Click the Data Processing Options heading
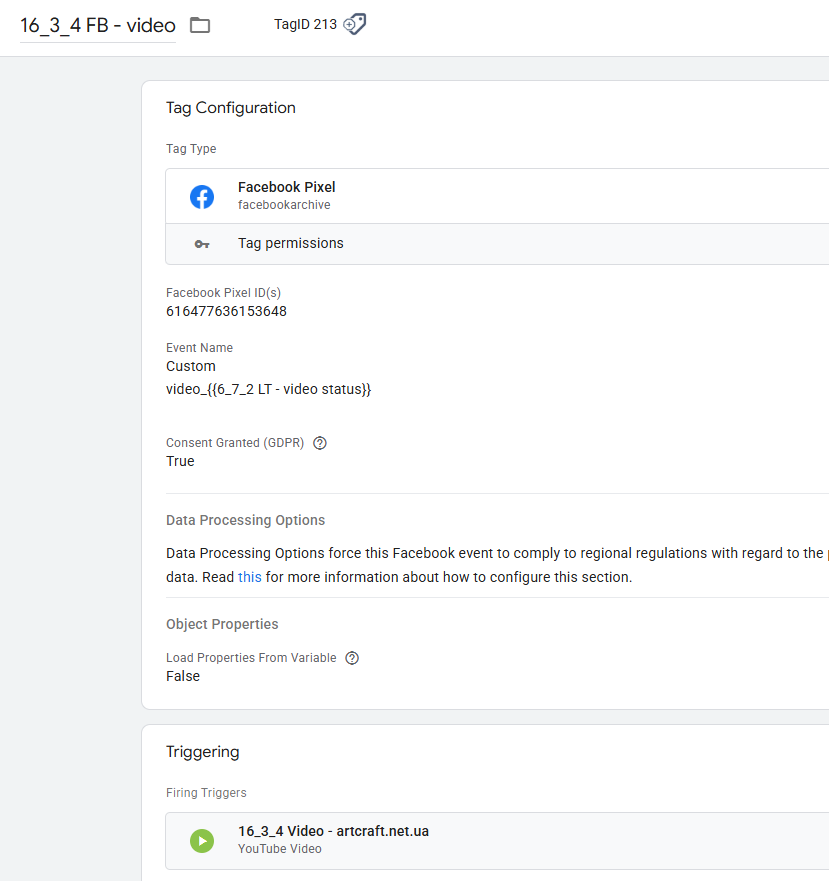 coord(245,520)
